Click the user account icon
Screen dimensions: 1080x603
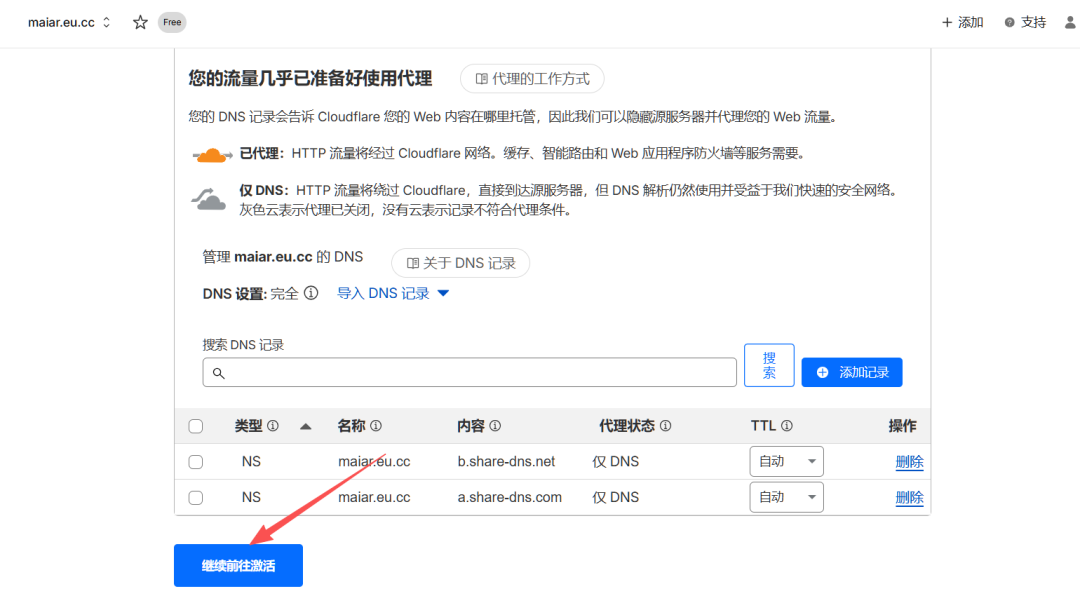click(1070, 22)
